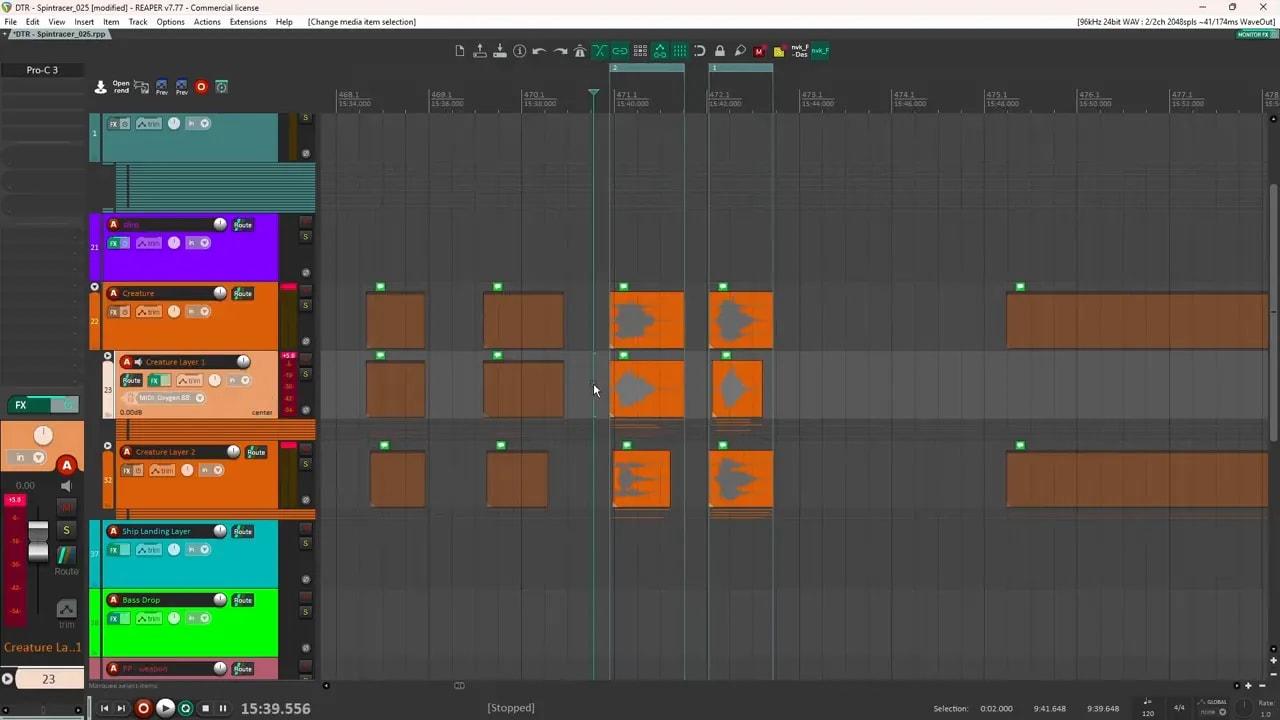Image resolution: width=1280 pixels, height=720 pixels.
Task: Click the Save project toolbar icon
Action: (500, 51)
